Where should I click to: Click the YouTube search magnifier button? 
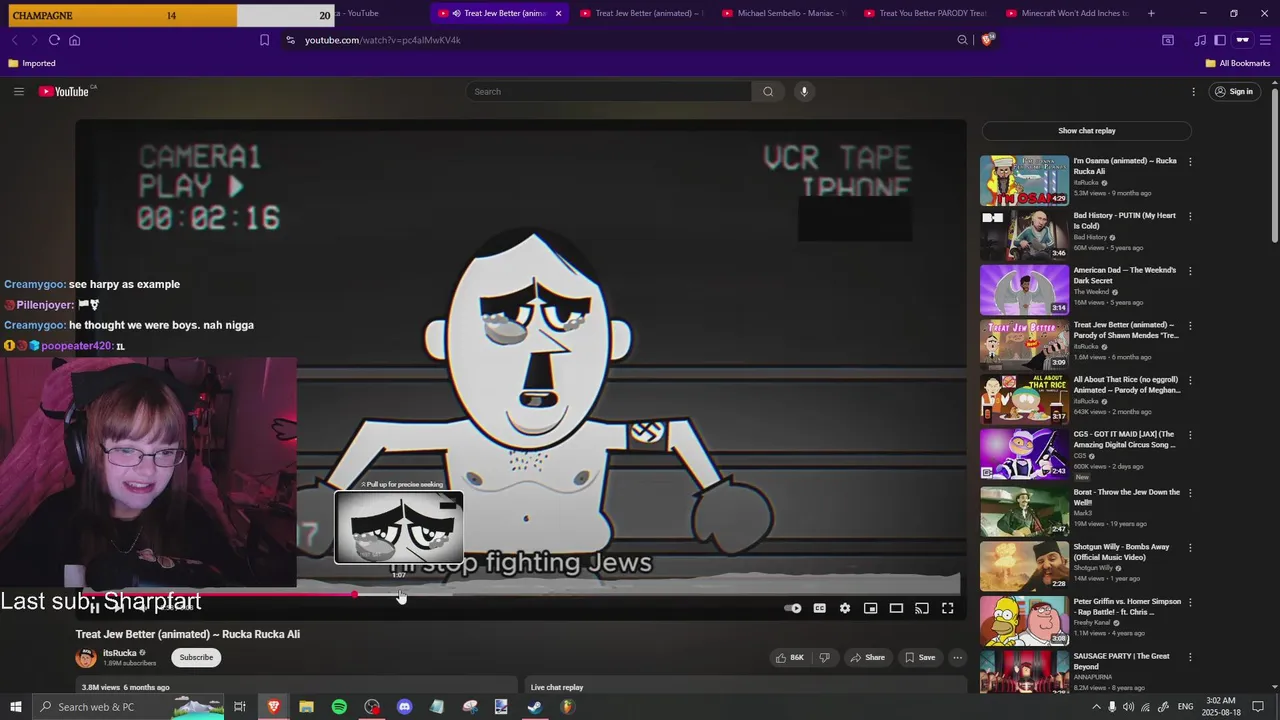[x=767, y=91]
